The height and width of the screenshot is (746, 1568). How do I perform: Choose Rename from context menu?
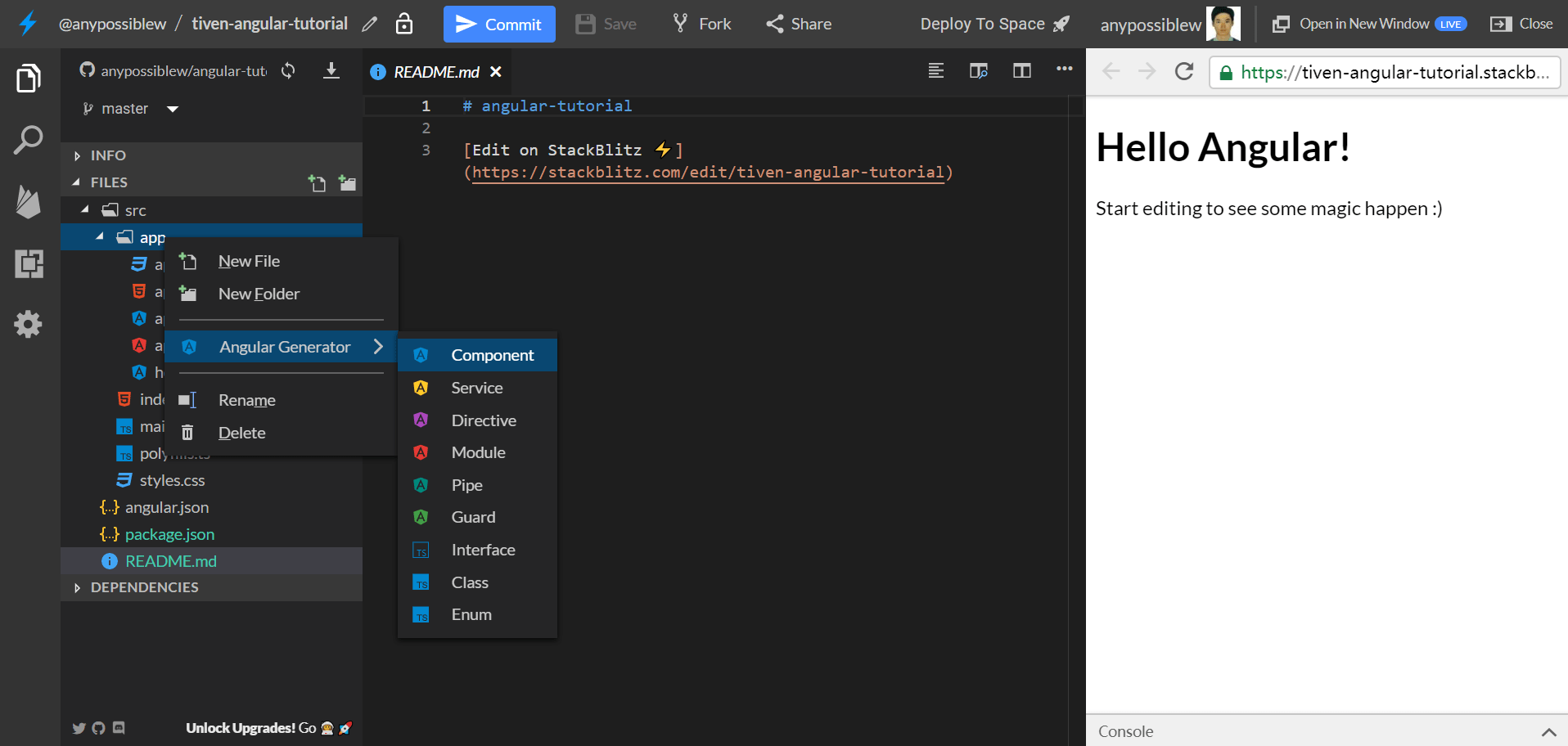pyautogui.click(x=282, y=400)
